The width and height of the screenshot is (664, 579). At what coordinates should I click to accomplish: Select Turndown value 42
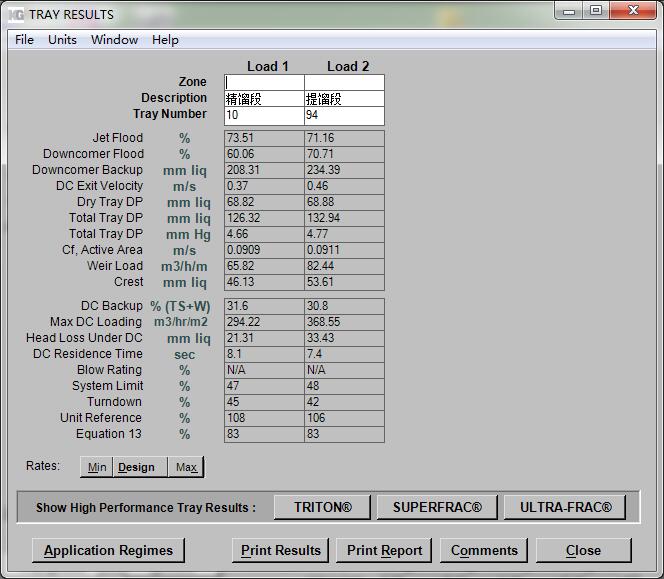coord(344,402)
